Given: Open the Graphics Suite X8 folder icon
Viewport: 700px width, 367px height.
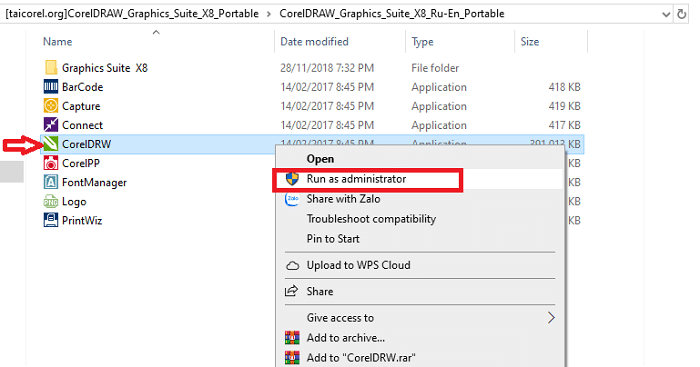Looking at the screenshot, I should coord(50,67).
